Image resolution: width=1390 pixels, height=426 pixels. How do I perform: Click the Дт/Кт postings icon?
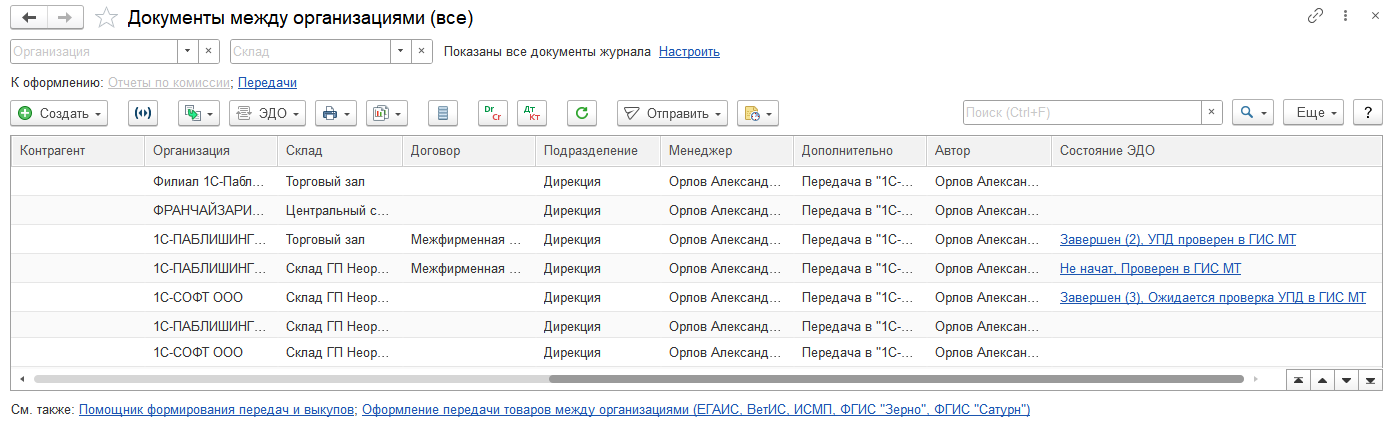tap(532, 114)
